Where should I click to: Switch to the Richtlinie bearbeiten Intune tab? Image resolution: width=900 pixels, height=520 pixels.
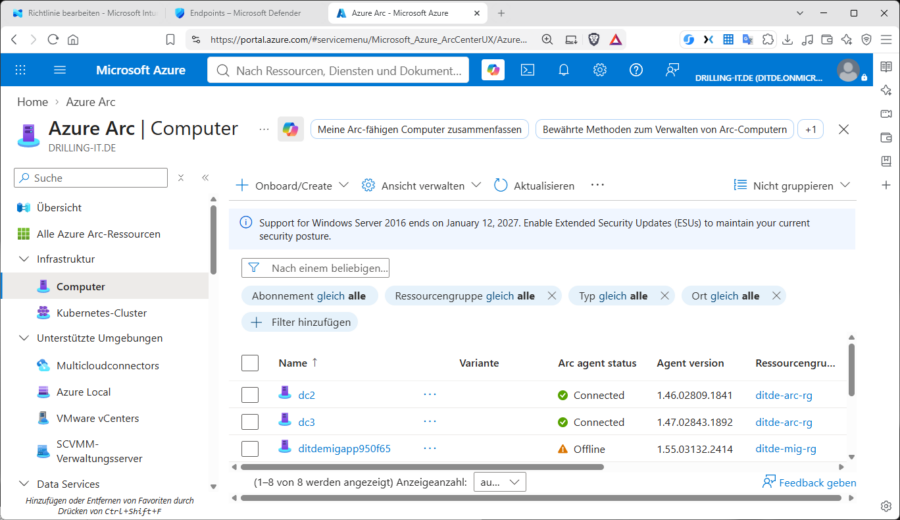click(84, 13)
